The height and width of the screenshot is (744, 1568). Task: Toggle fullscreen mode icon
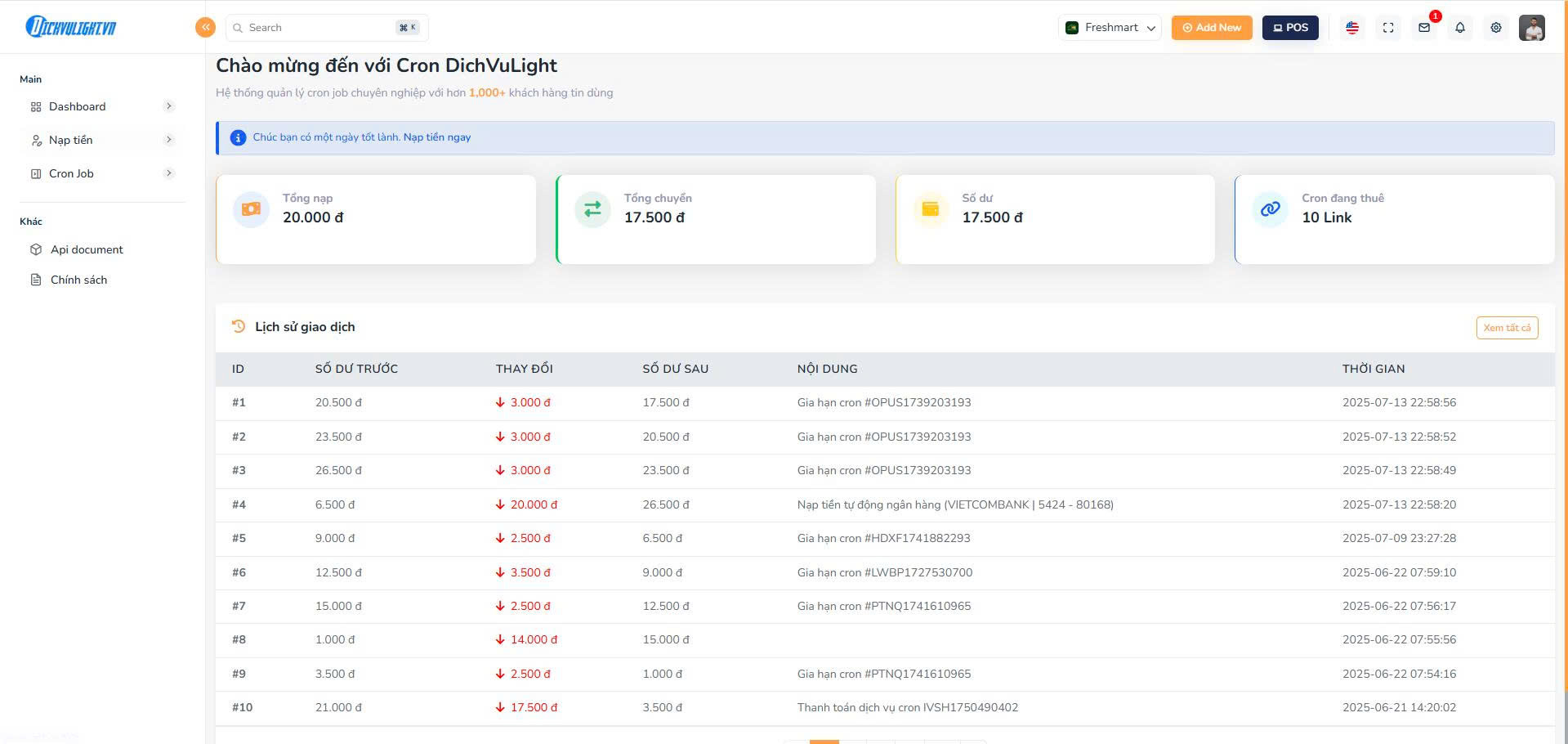click(x=1388, y=28)
